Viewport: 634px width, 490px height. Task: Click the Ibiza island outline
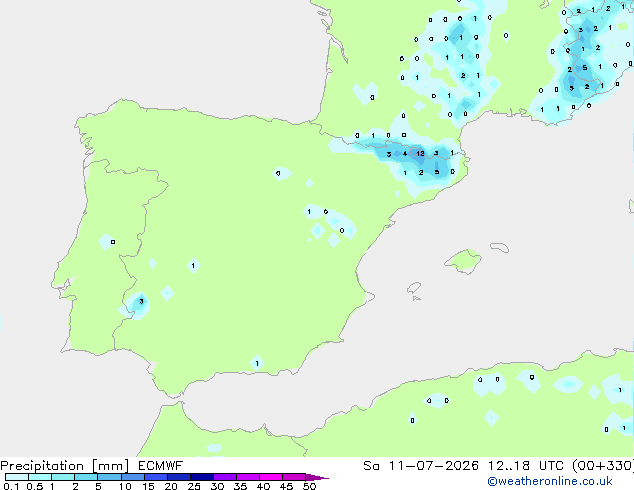tap(414, 288)
